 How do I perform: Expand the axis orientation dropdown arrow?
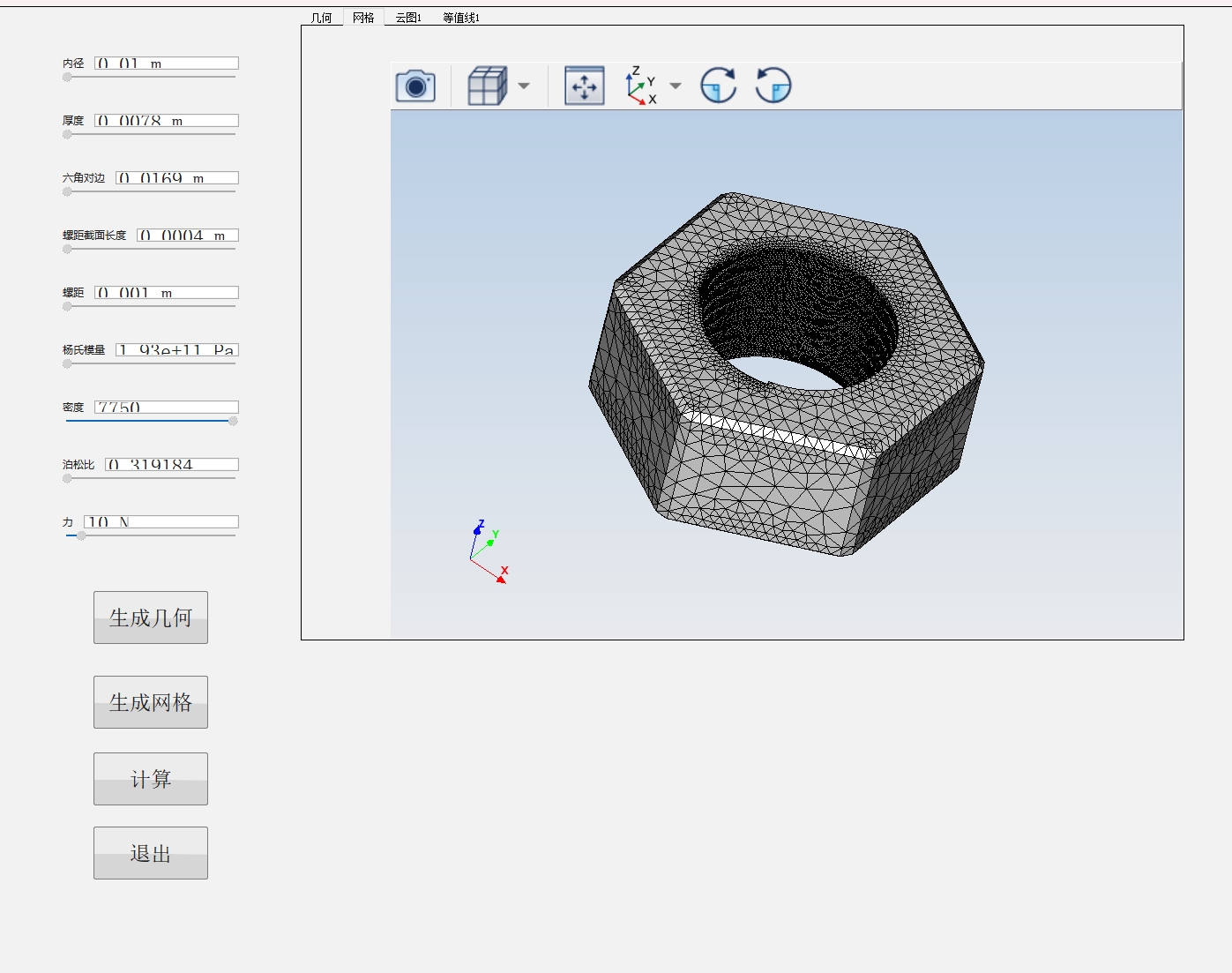676,86
